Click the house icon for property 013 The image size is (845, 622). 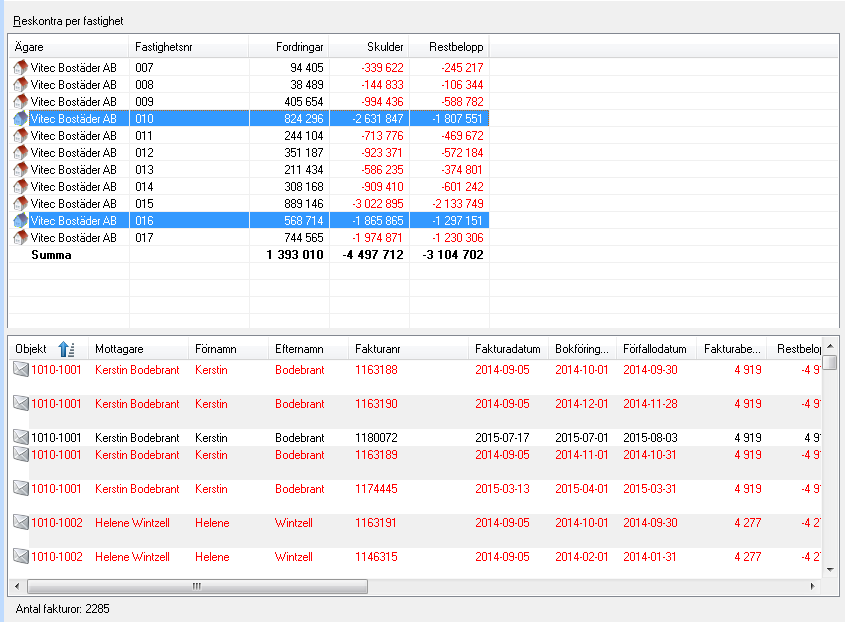tap(20, 169)
